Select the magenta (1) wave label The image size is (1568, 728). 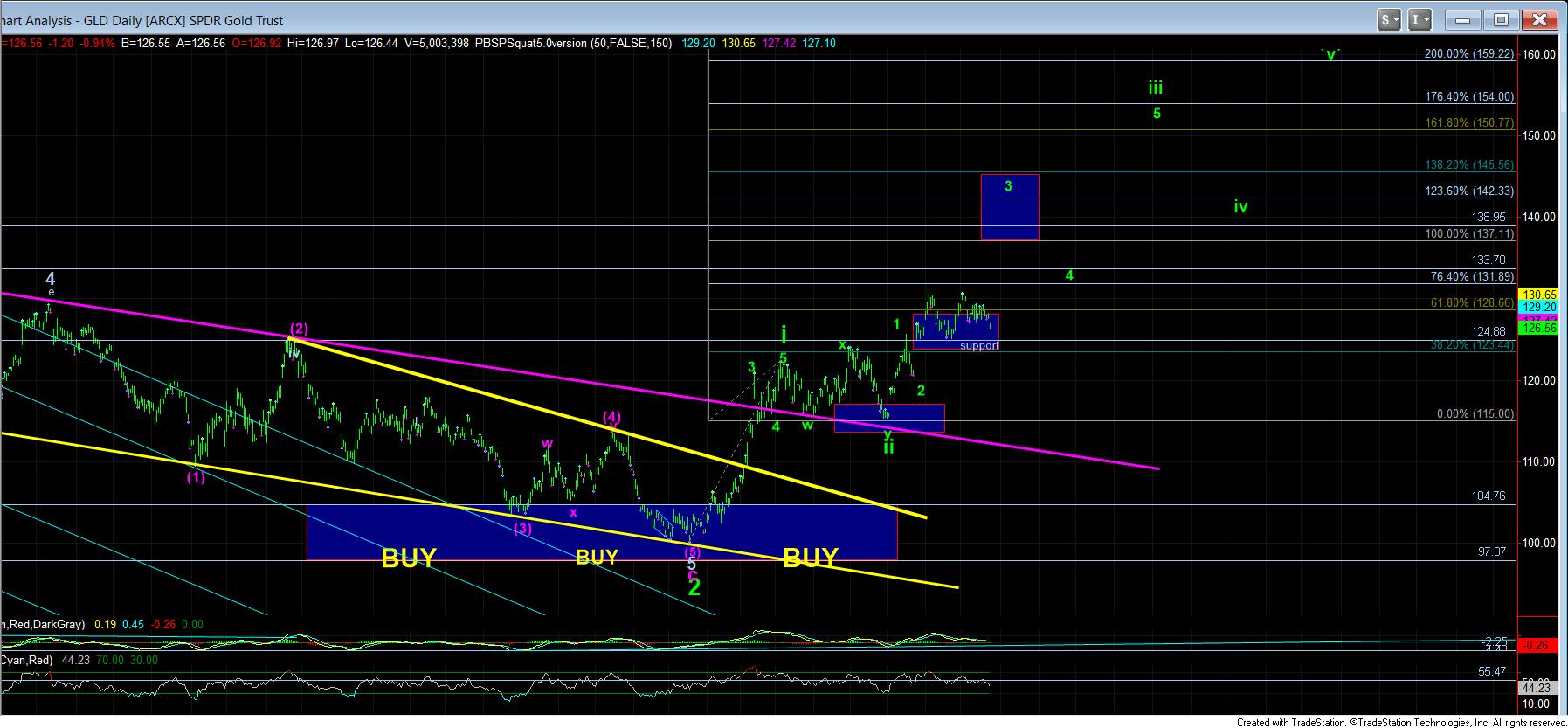(x=196, y=477)
